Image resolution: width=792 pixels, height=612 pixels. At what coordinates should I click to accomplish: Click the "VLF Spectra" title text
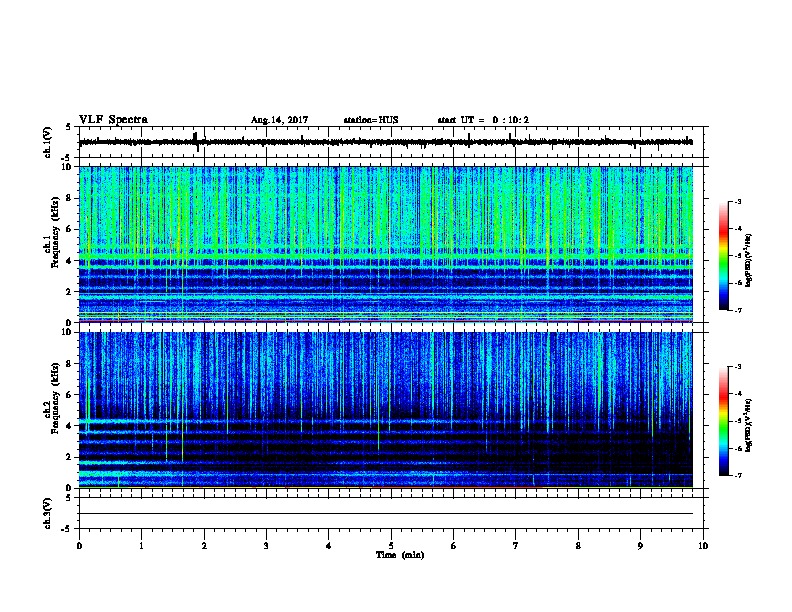113,120
